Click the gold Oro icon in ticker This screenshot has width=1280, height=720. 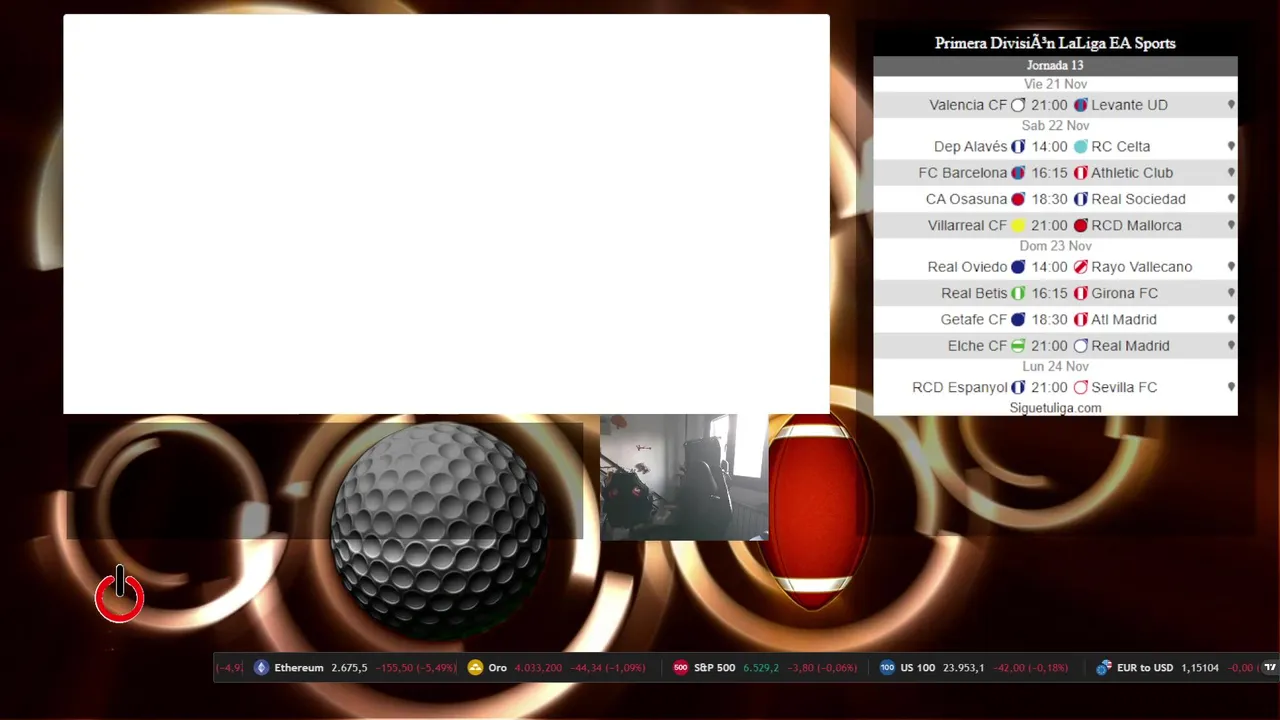pyautogui.click(x=475, y=667)
